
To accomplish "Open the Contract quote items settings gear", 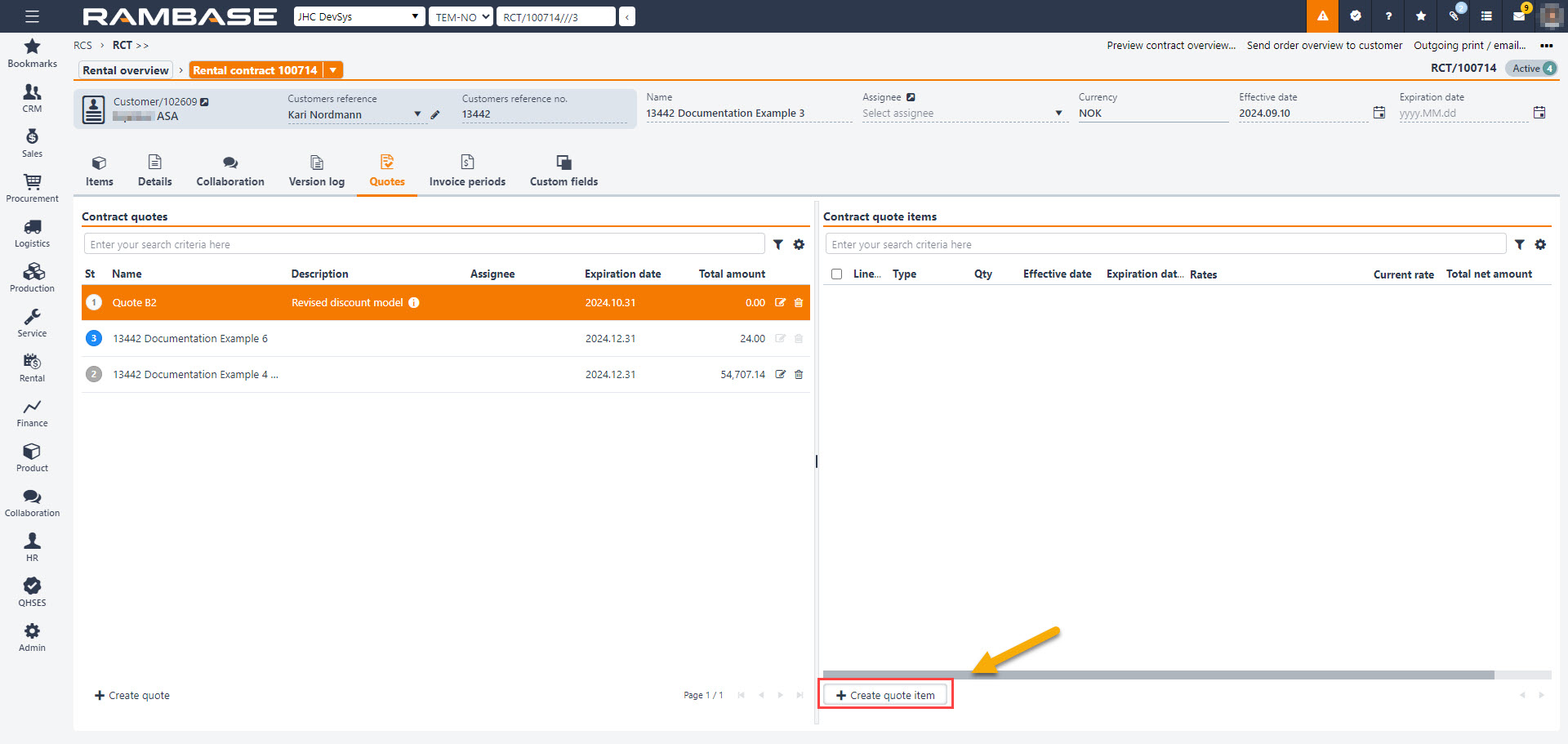I will point(1540,244).
